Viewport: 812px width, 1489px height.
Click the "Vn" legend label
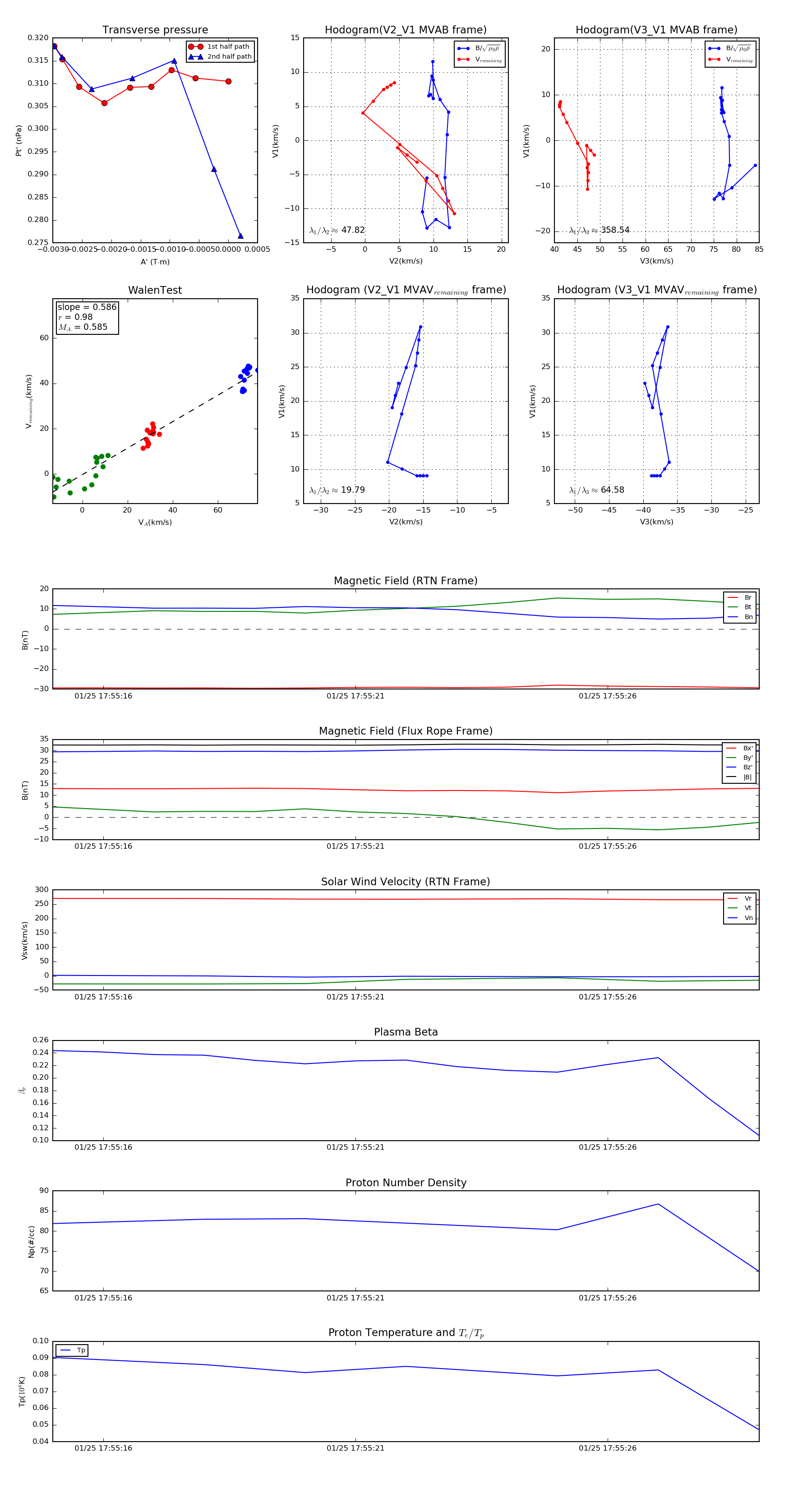coord(748,918)
